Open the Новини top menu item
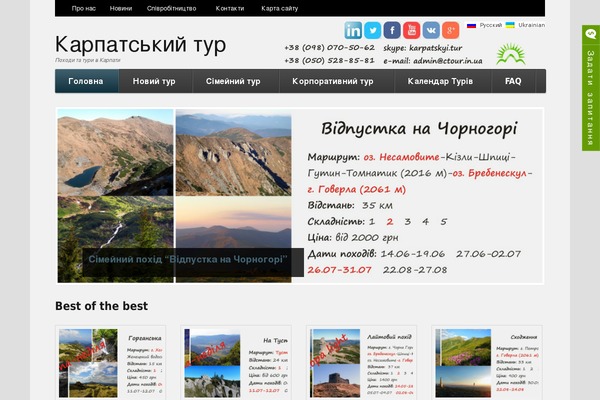Viewport: 600px width, 400px height. click(x=121, y=8)
